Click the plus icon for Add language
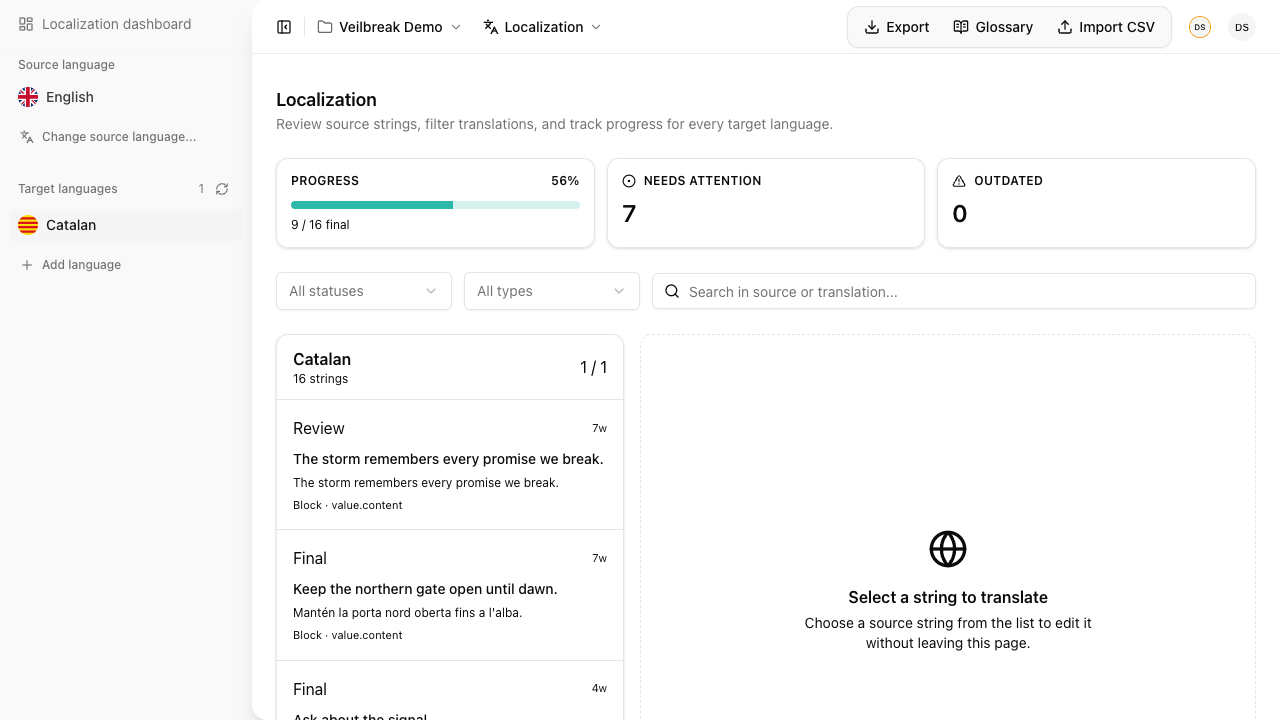 tap(27, 265)
